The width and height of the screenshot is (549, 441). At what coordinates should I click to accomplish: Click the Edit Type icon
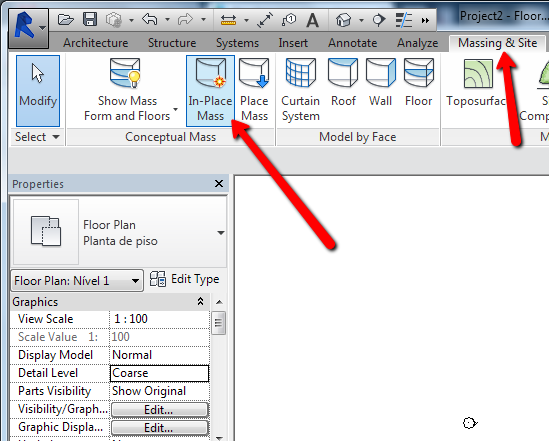158,279
